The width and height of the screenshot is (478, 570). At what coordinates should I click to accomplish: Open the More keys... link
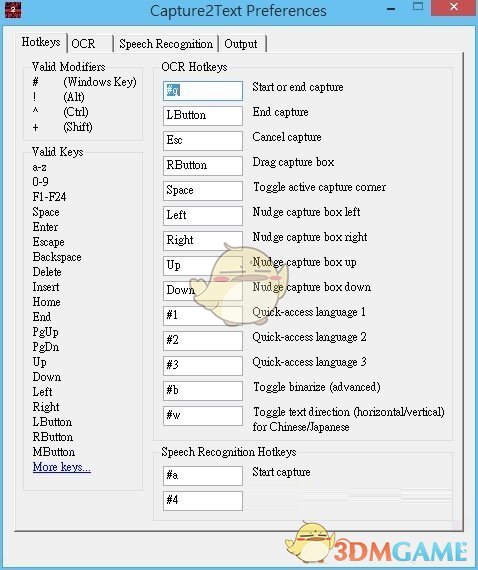61,467
